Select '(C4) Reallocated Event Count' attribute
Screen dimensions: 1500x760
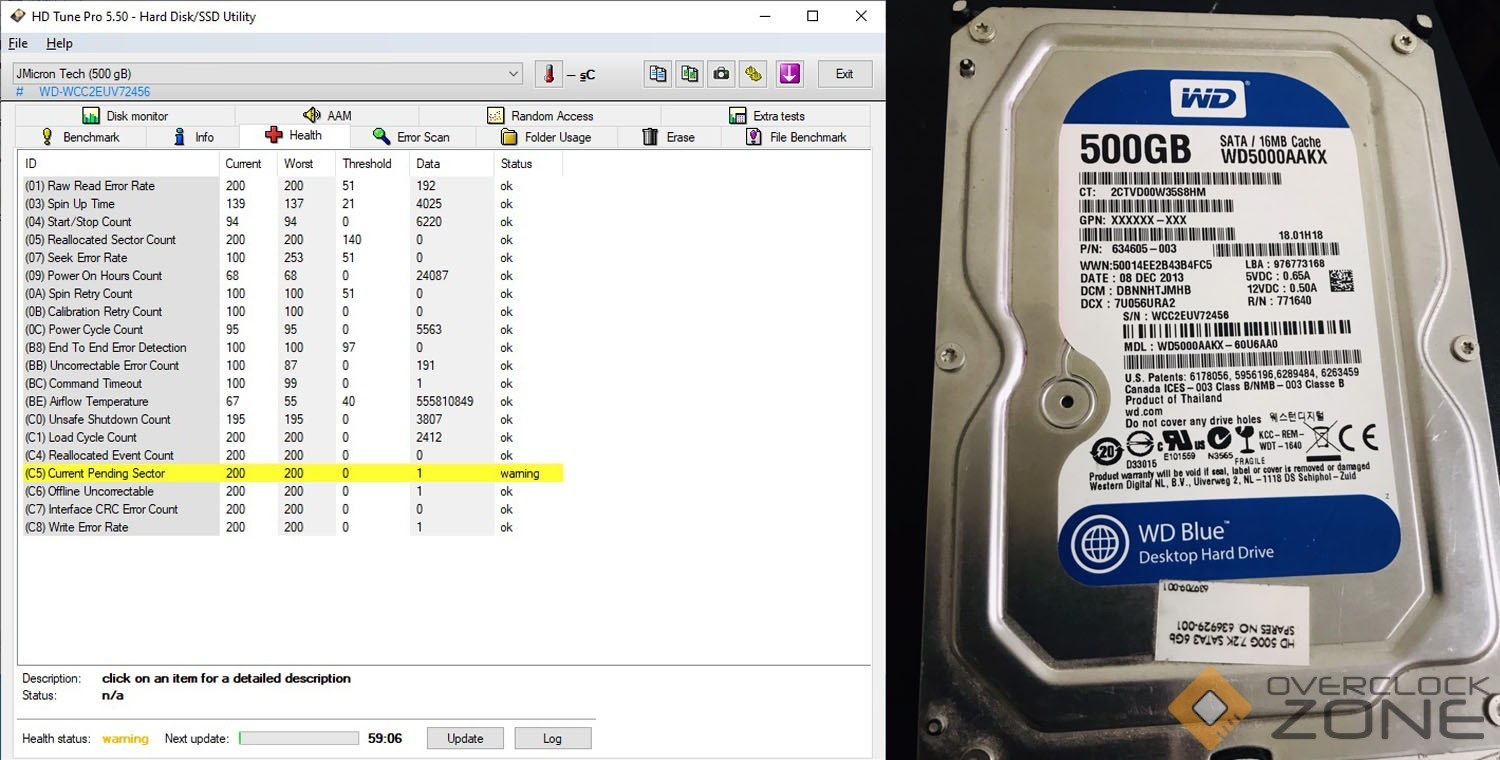click(x=292, y=456)
